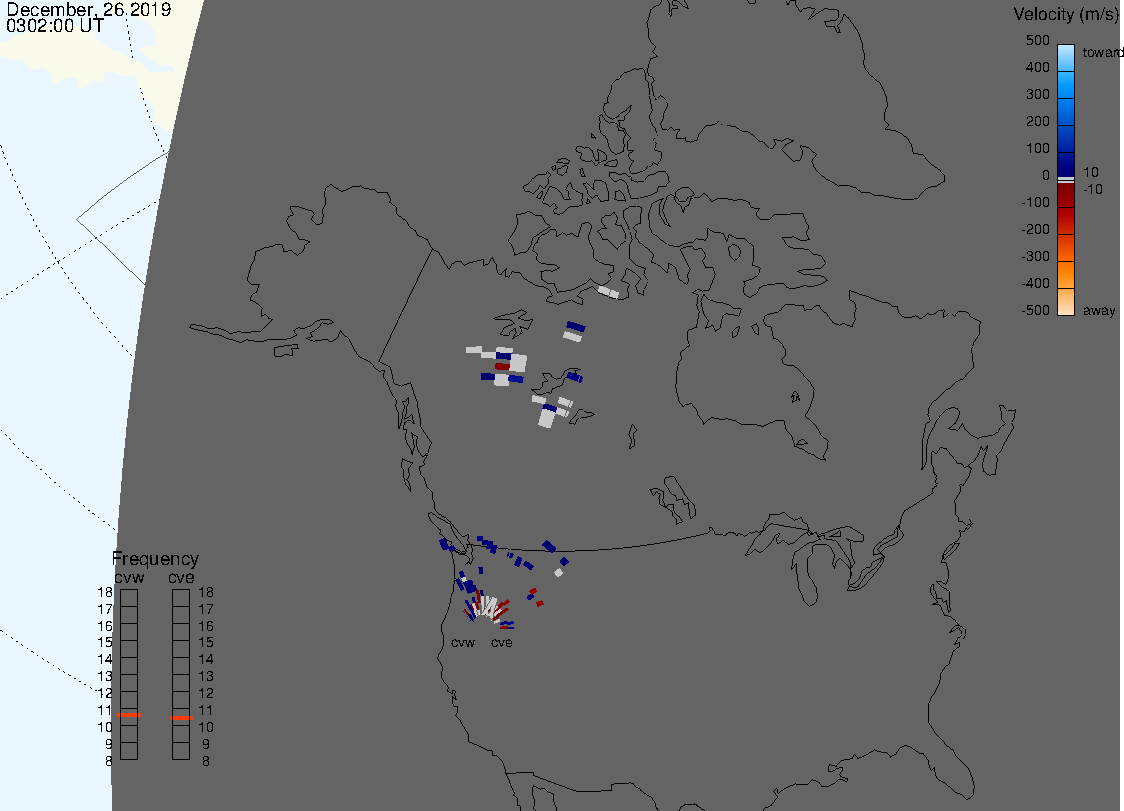
Task: Click the date text December, 26.2019
Action: click(89, 9)
